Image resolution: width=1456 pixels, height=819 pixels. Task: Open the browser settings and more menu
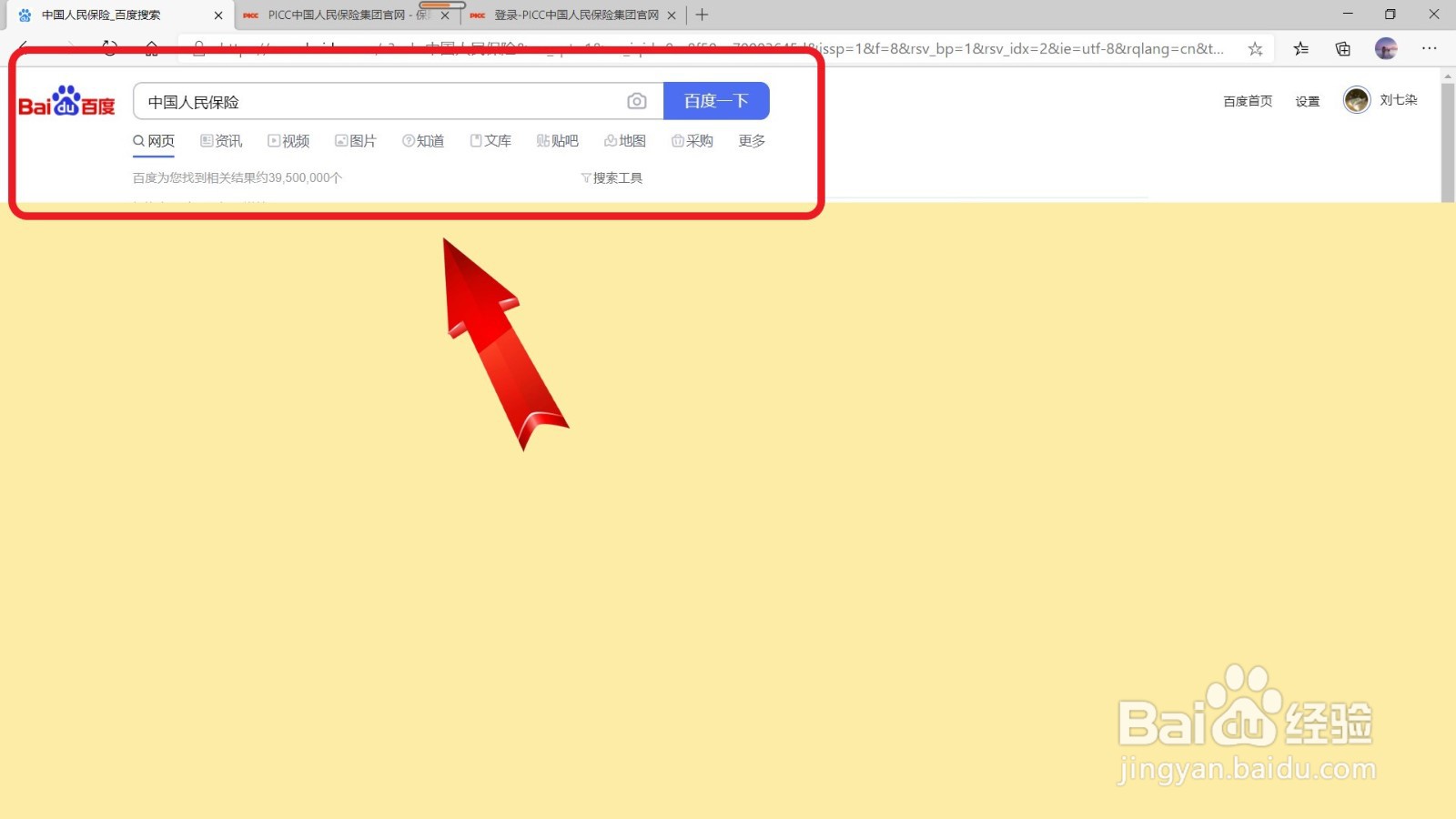[1430, 49]
